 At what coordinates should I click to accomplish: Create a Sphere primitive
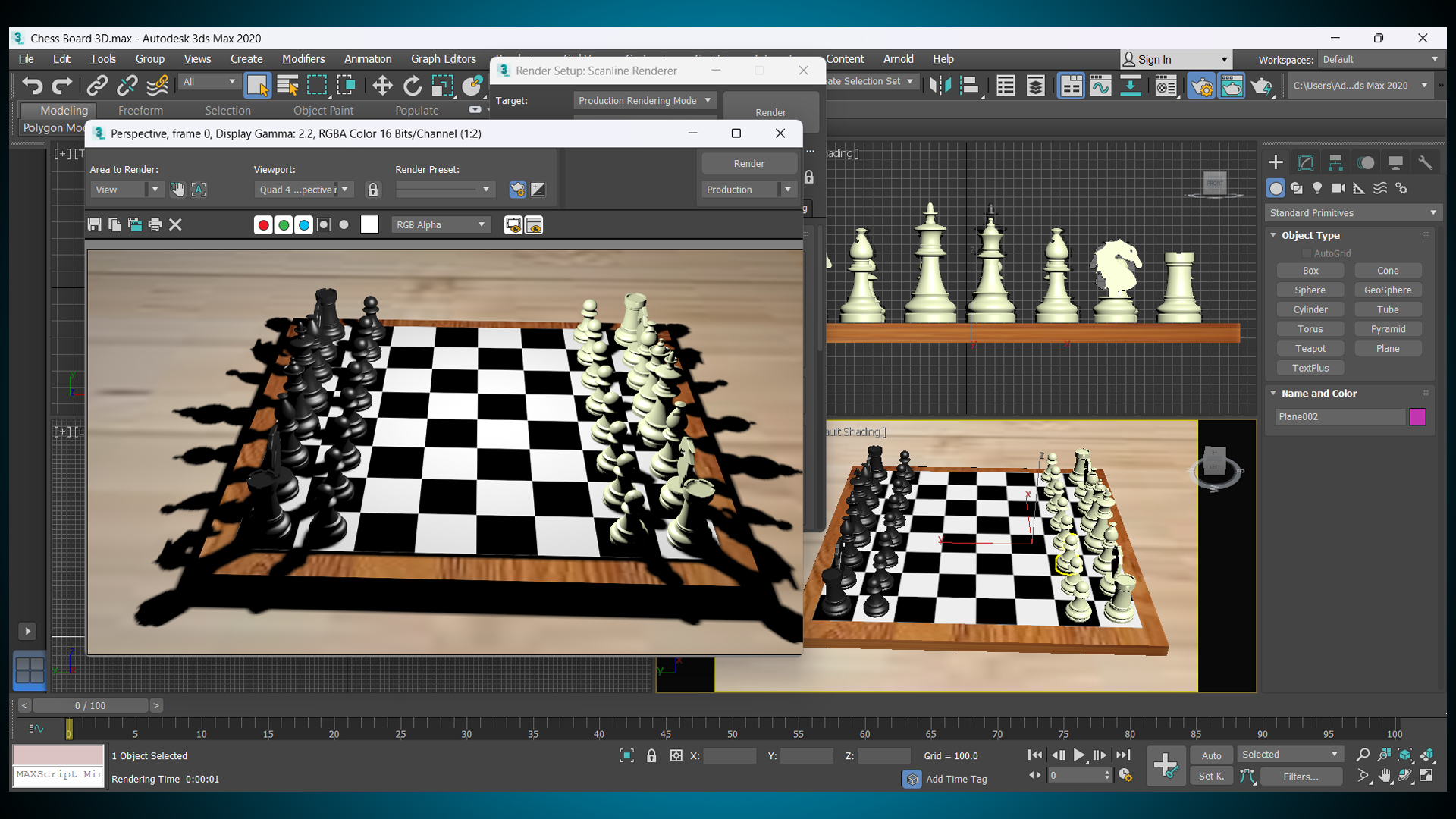click(1310, 290)
